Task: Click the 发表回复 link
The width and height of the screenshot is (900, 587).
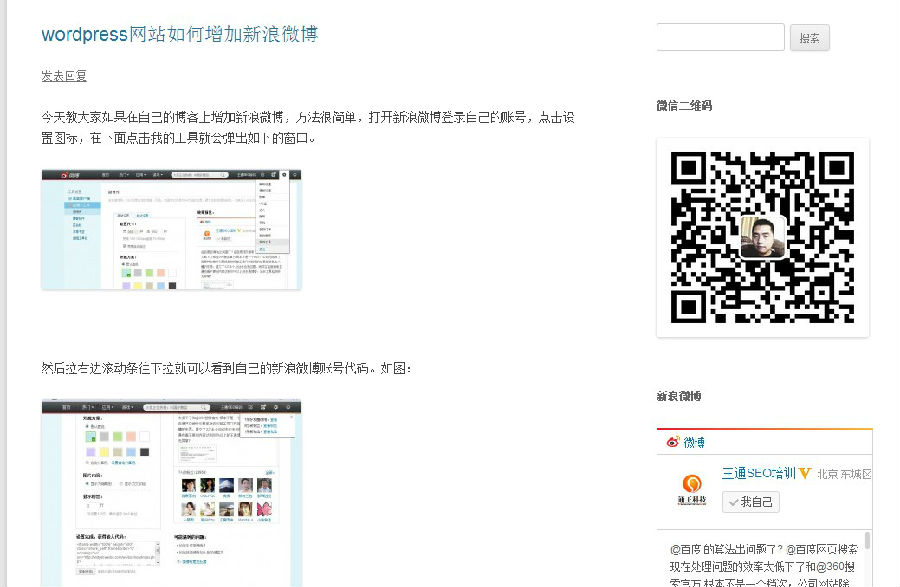Action: pos(64,76)
